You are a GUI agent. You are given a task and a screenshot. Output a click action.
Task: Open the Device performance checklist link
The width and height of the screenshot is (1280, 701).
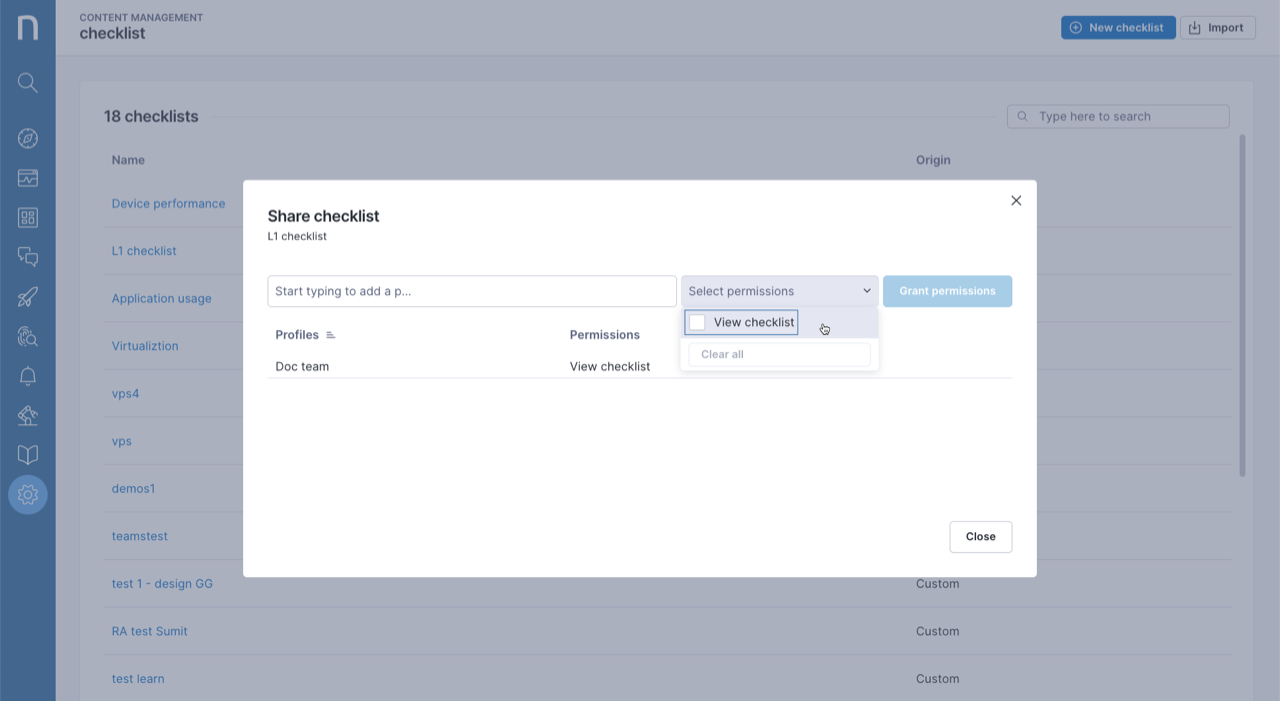point(168,203)
